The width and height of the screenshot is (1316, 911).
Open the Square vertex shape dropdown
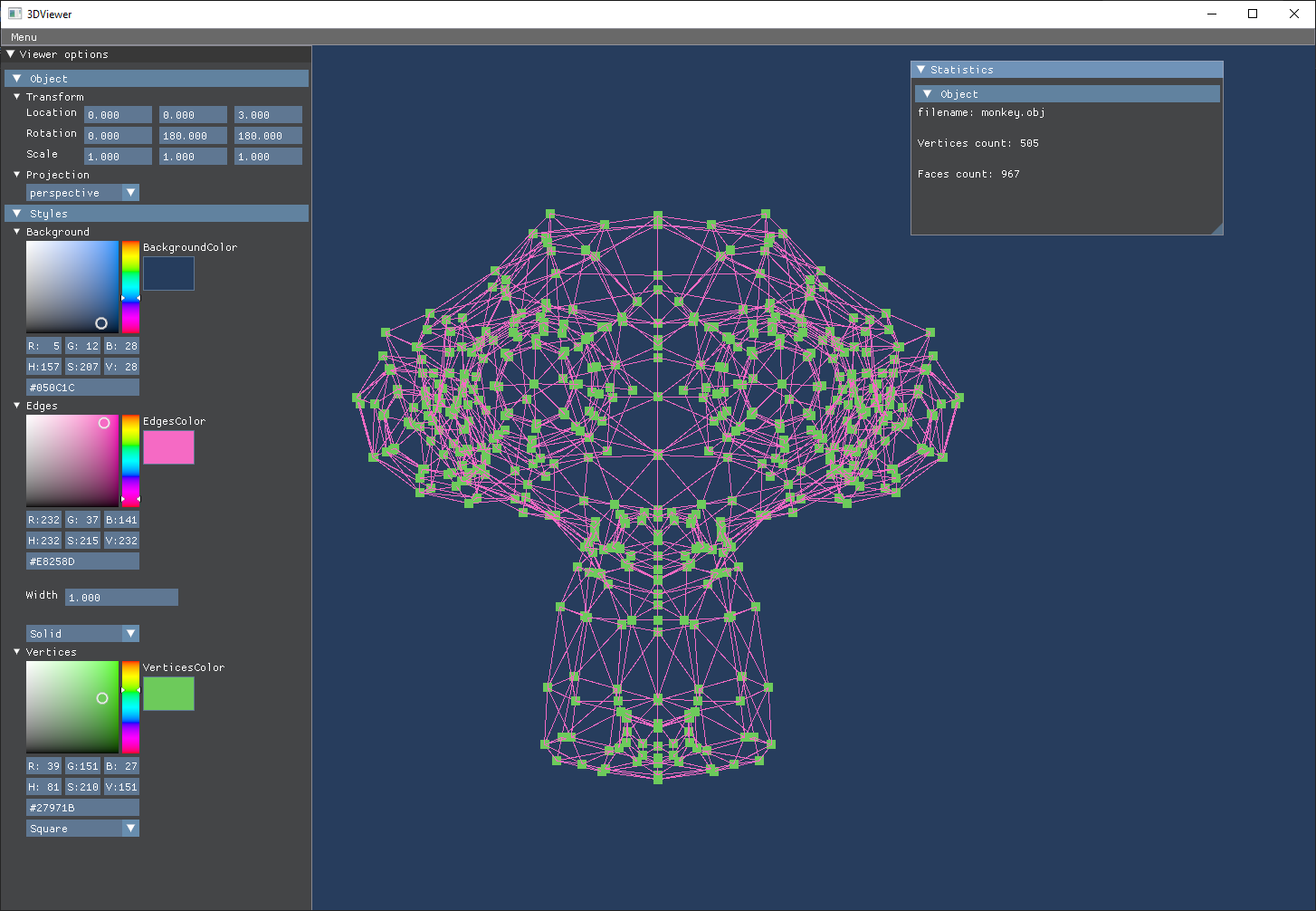point(82,829)
